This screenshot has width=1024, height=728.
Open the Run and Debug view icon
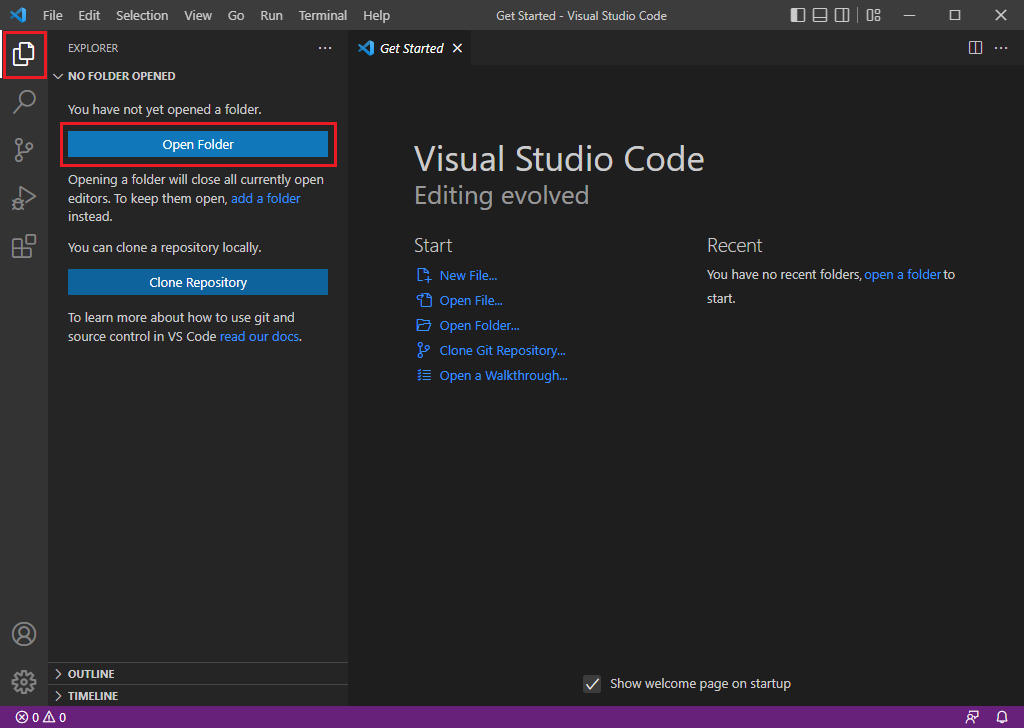tap(24, 198)
